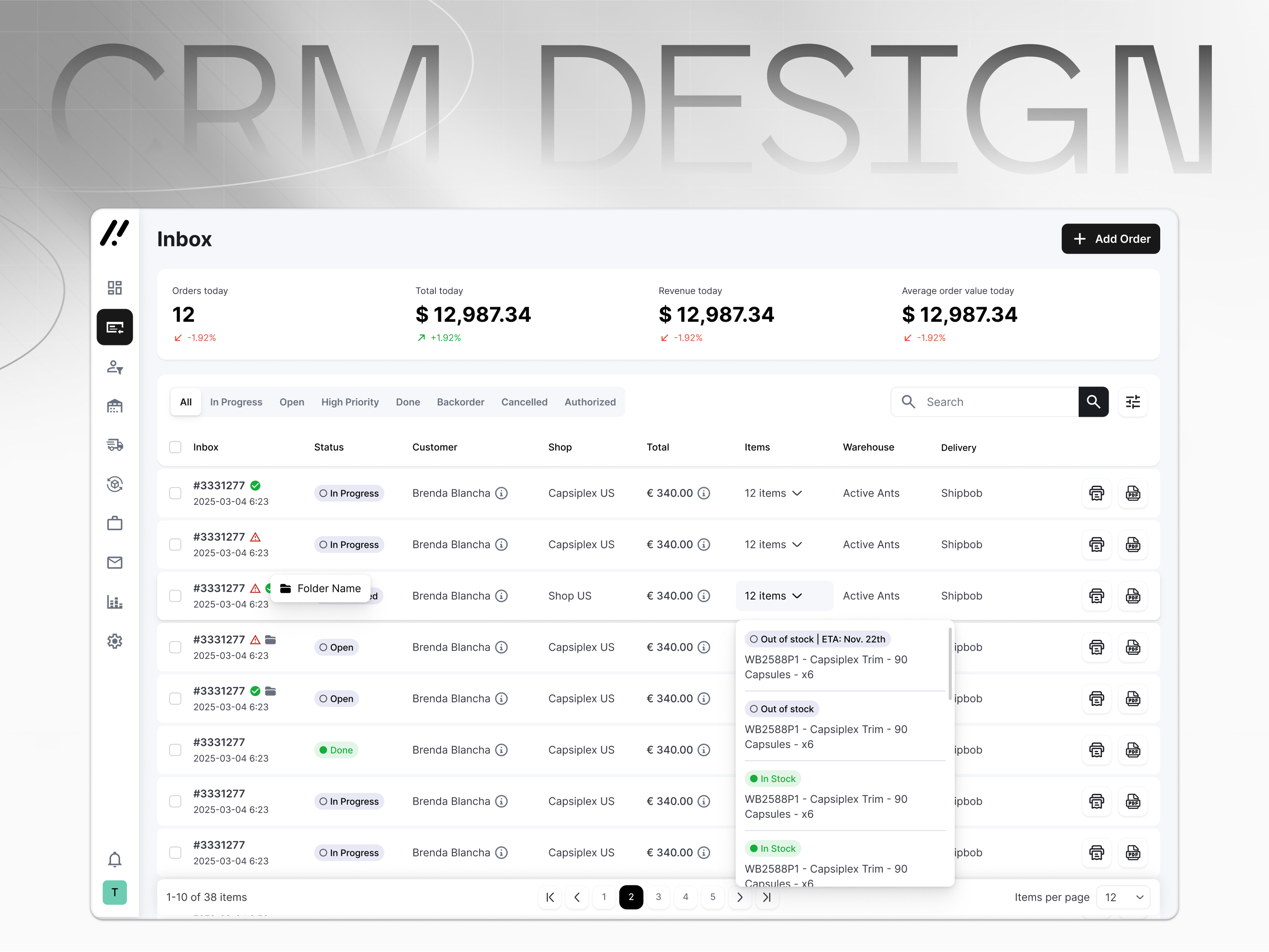This screenshot has height=952, width=1269.
Task: Open the filter sliders icon beside search
Action: [1133, 402]
